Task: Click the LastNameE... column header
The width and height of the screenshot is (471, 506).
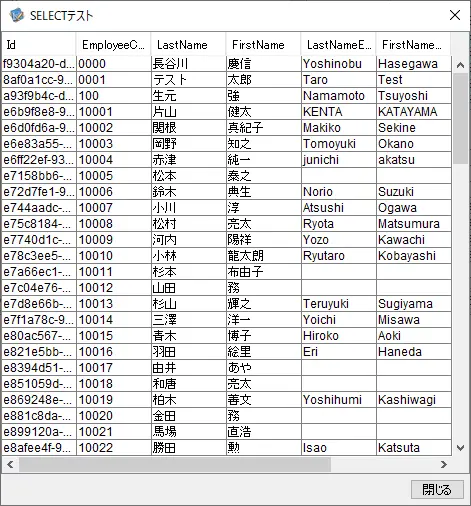Action: 338,44
